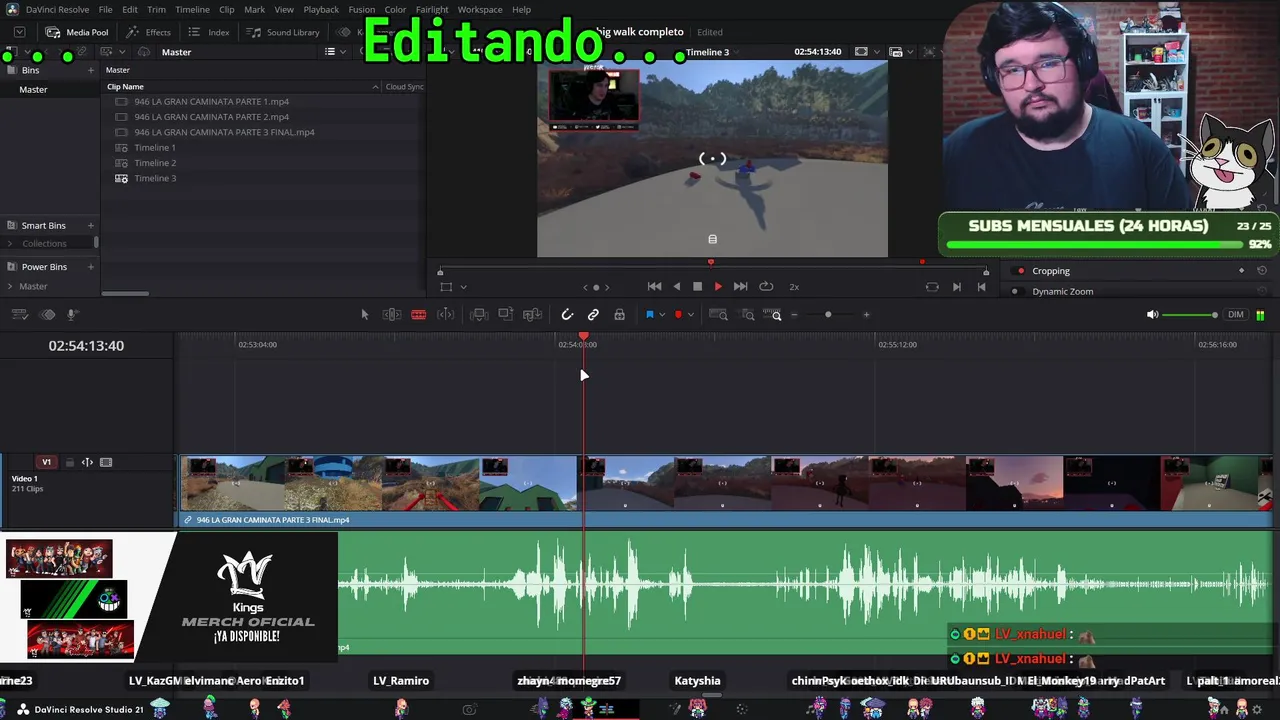Toggle timeline snapping magnet
1280x720 pixels.
pos(567,315)
